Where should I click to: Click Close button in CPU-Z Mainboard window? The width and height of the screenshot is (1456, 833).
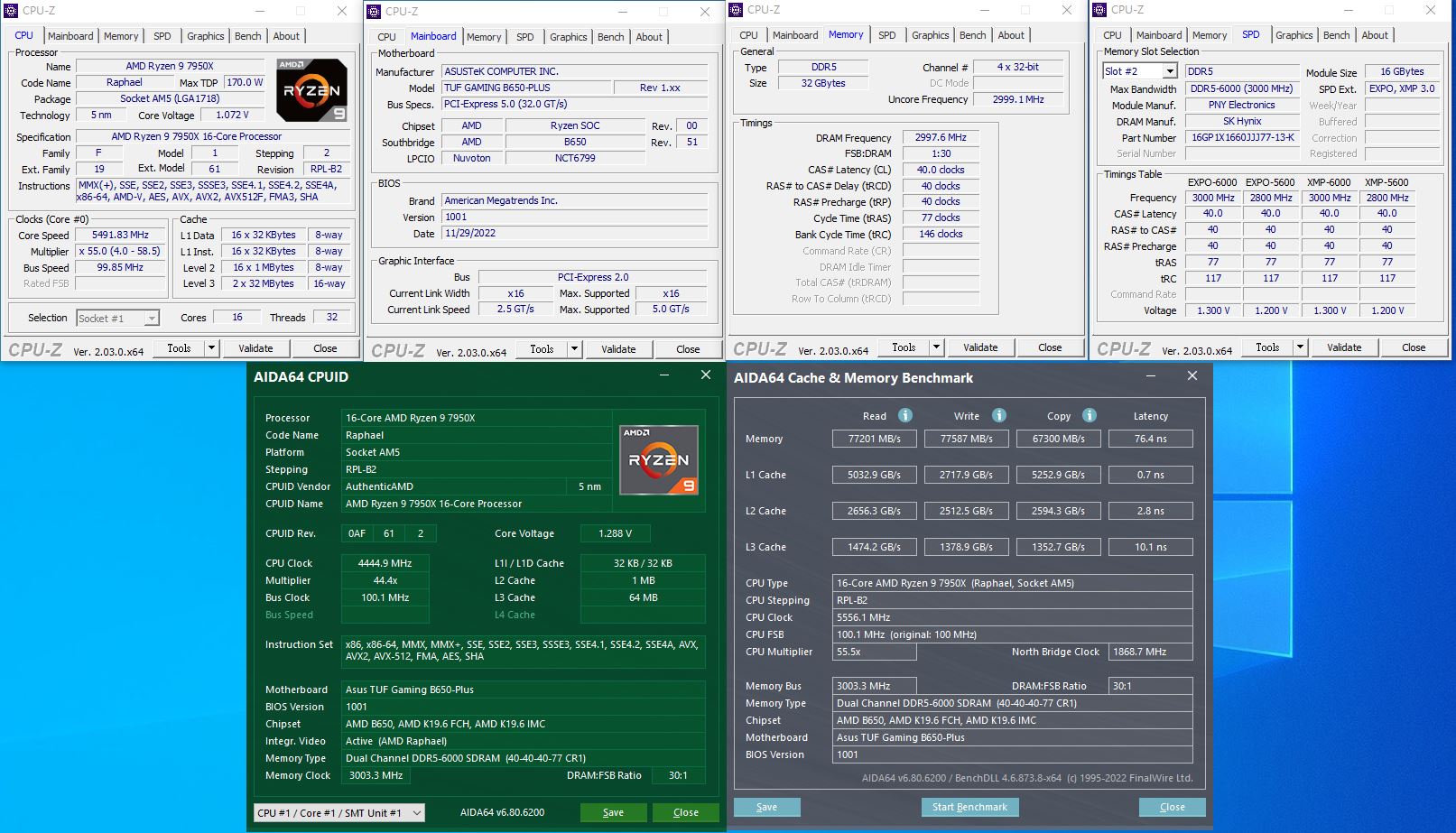tap(688, 348)
